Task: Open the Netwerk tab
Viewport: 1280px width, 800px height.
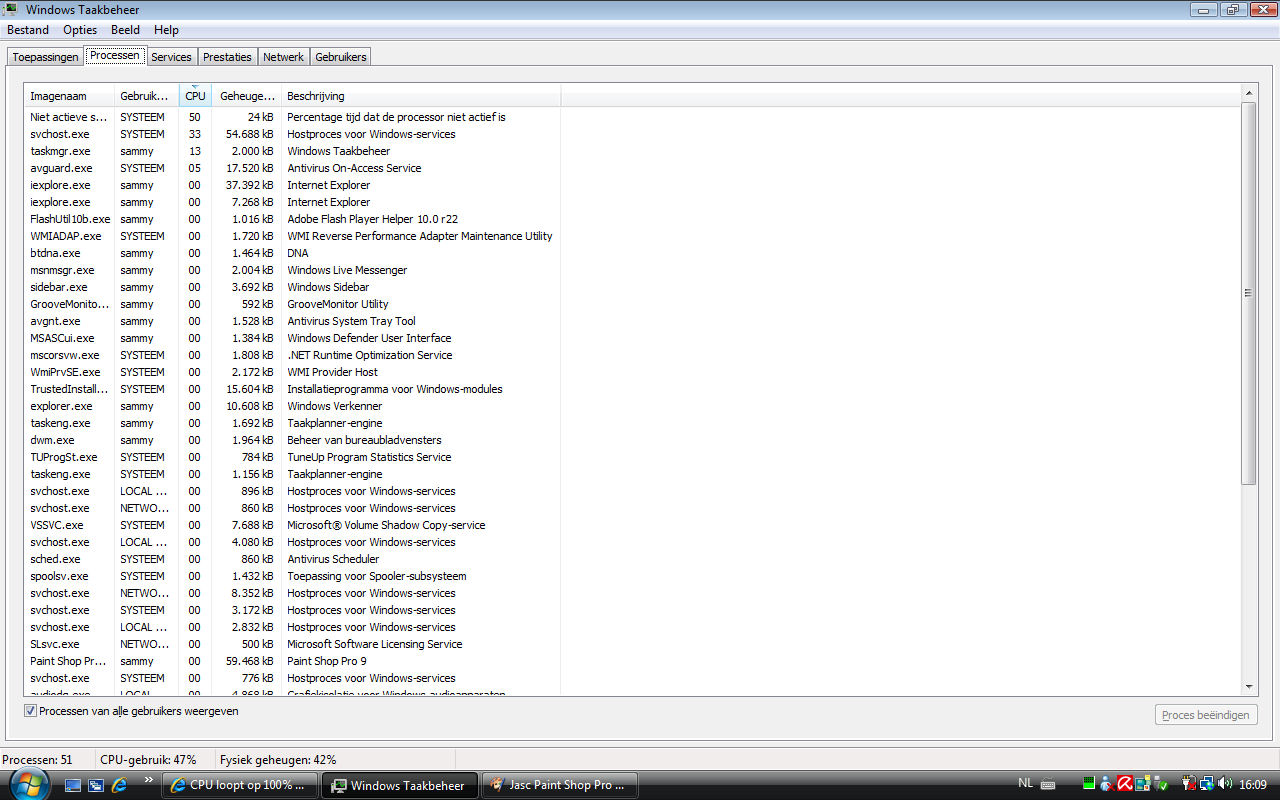Action: 283,57
